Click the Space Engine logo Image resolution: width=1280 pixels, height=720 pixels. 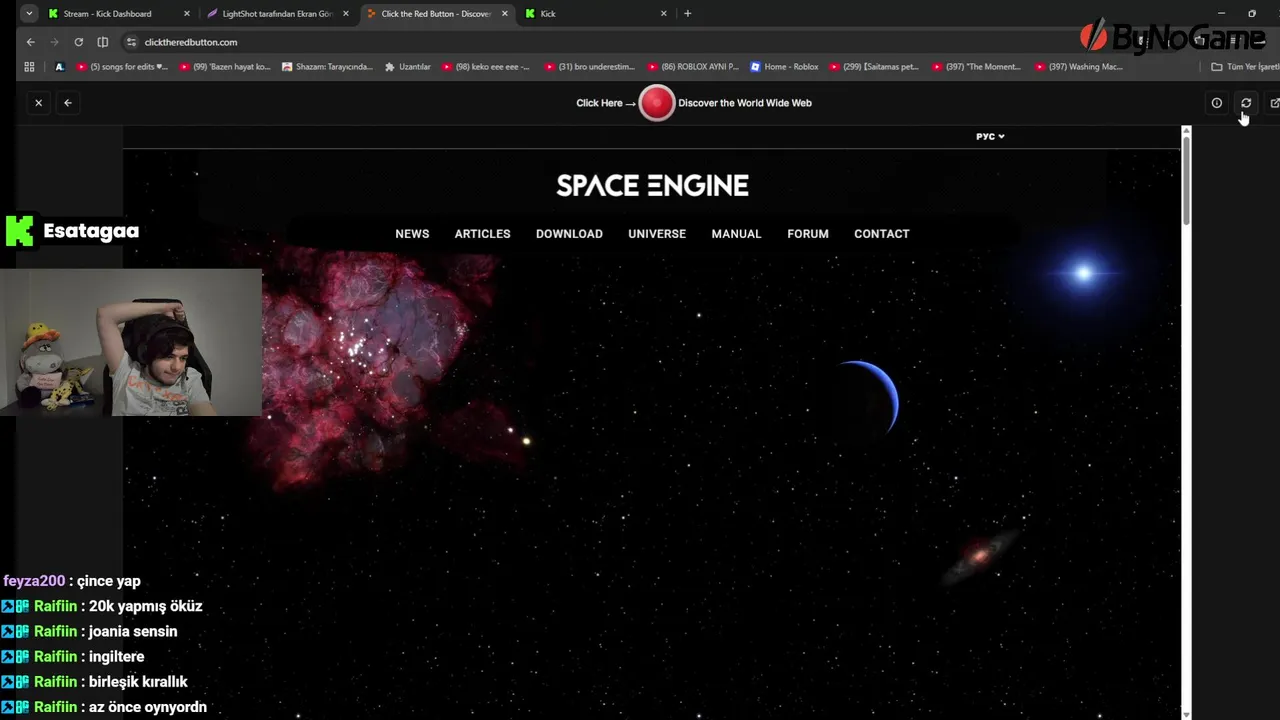652,185
